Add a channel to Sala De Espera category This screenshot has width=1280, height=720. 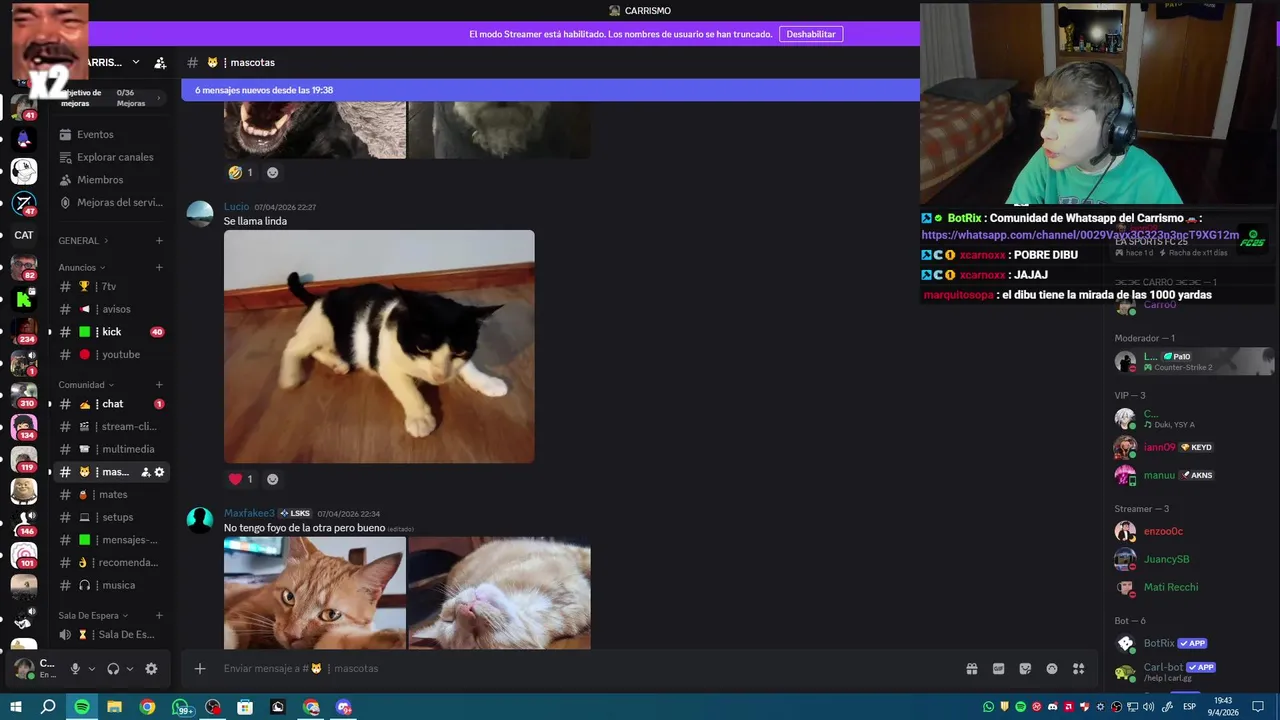(159, 616)
